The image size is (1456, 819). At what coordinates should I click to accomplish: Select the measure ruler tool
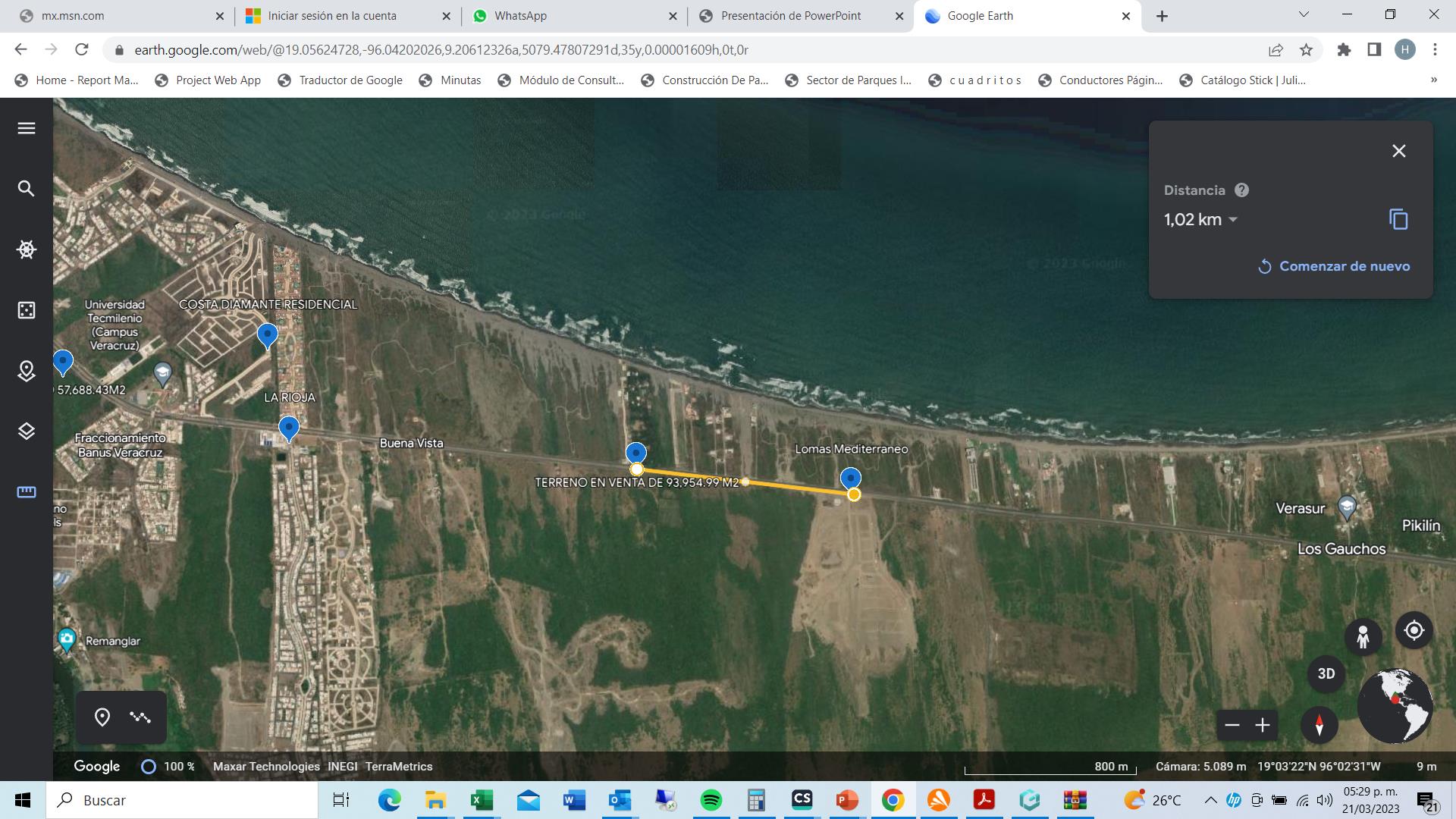pyautogui.click(x=27, y=492)
